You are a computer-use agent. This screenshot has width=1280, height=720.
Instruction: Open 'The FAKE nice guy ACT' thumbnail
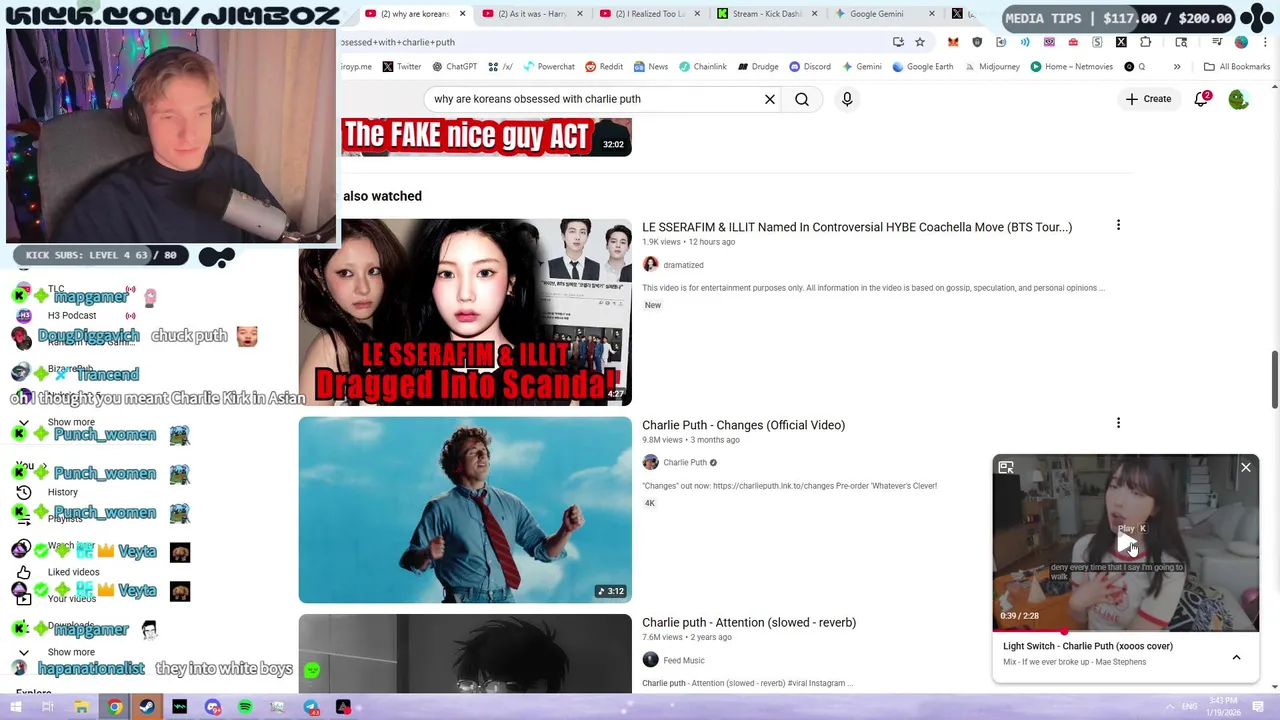(x=486, y=137)
